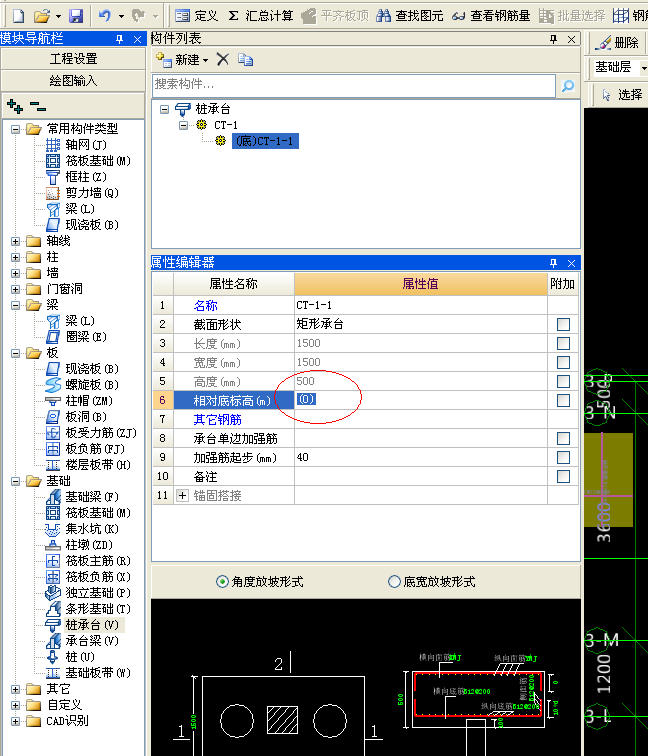Click the search magnifier button
The height and width of the screenshot is (756, 648).
[568, 85]
